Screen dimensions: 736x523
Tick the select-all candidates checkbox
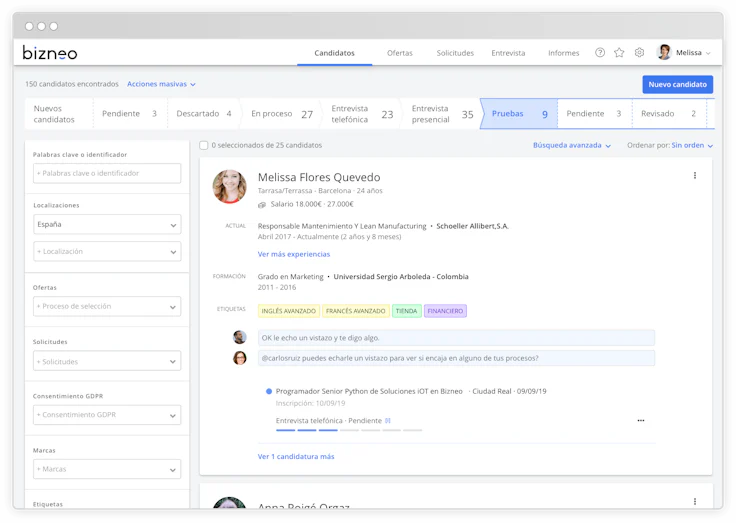pyautogui.click(x=204, y=145)
